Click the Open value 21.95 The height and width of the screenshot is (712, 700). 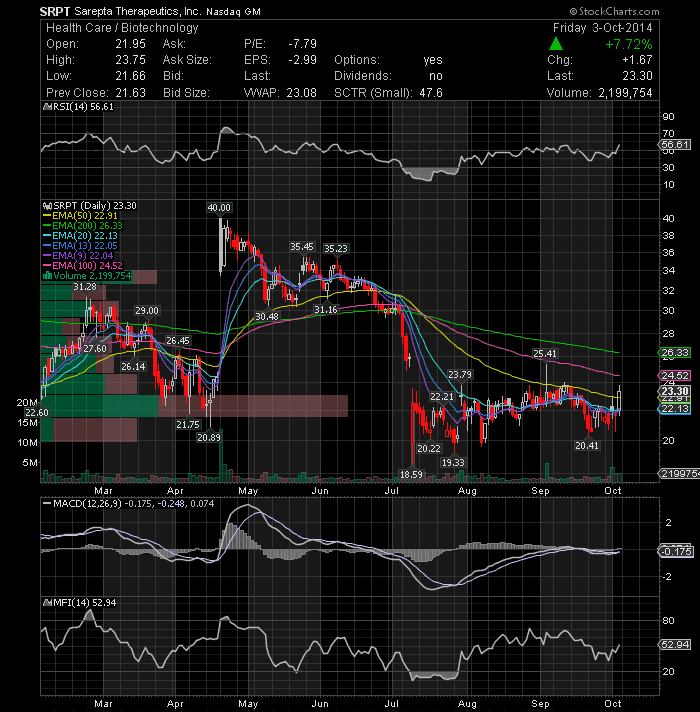click(x=130, y=44)
